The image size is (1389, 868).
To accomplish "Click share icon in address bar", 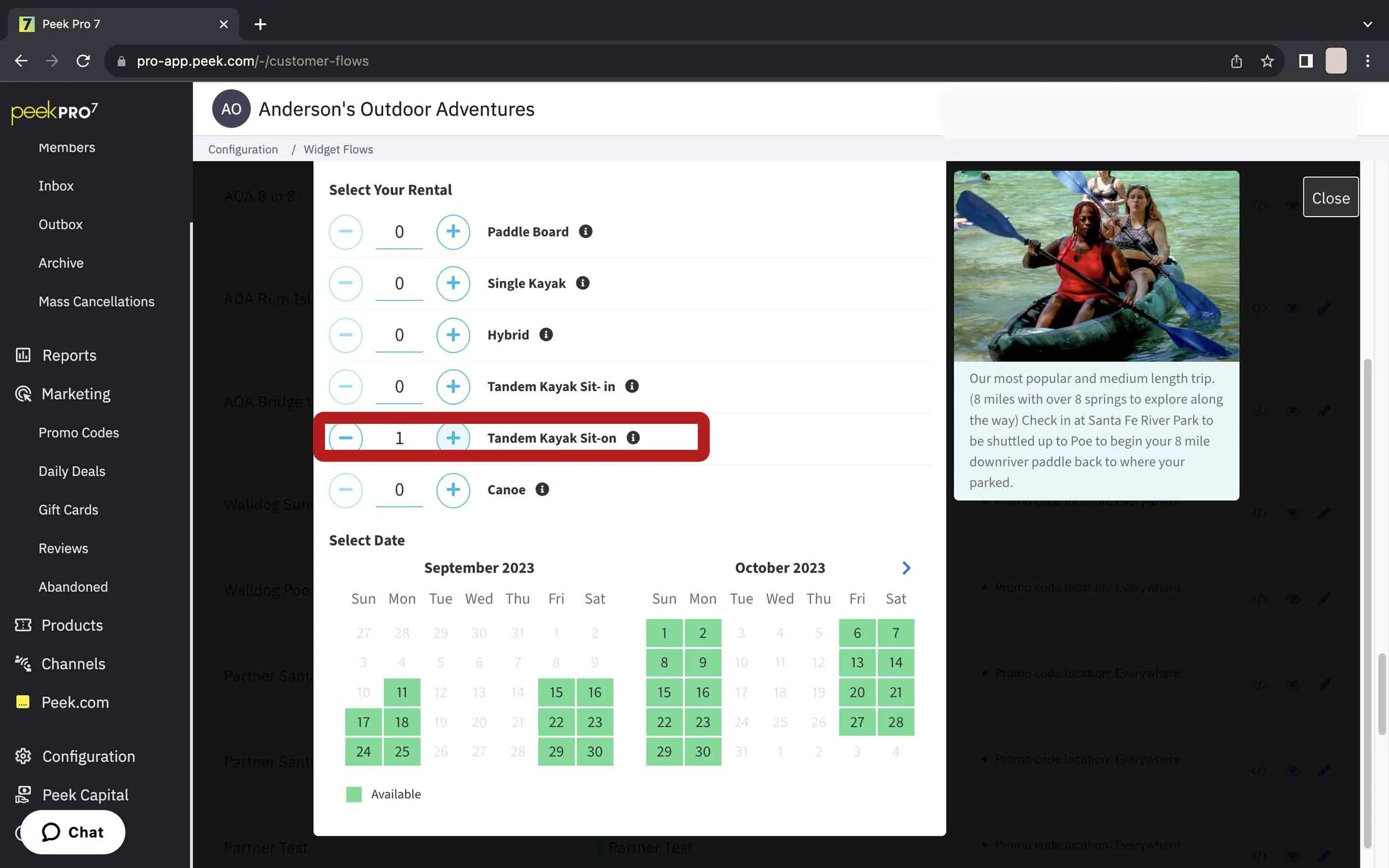I will click(1236, 61).
